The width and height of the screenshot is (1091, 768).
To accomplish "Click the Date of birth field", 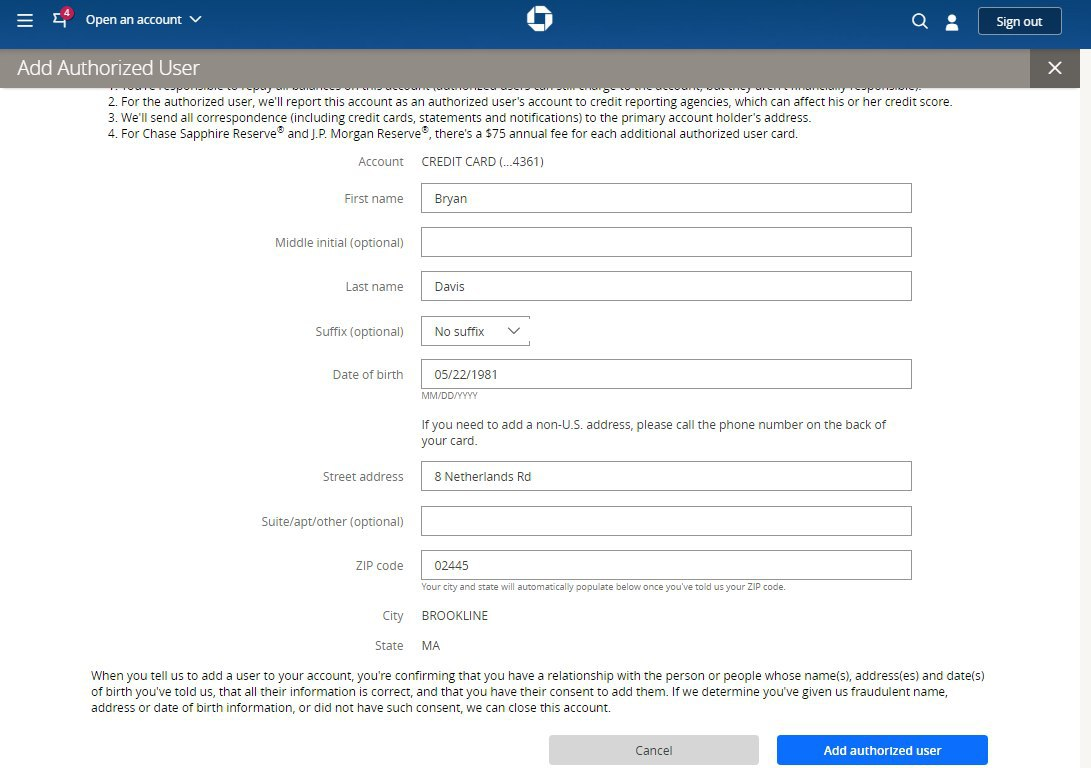I will pyautogui.click(x=666, y=374).
